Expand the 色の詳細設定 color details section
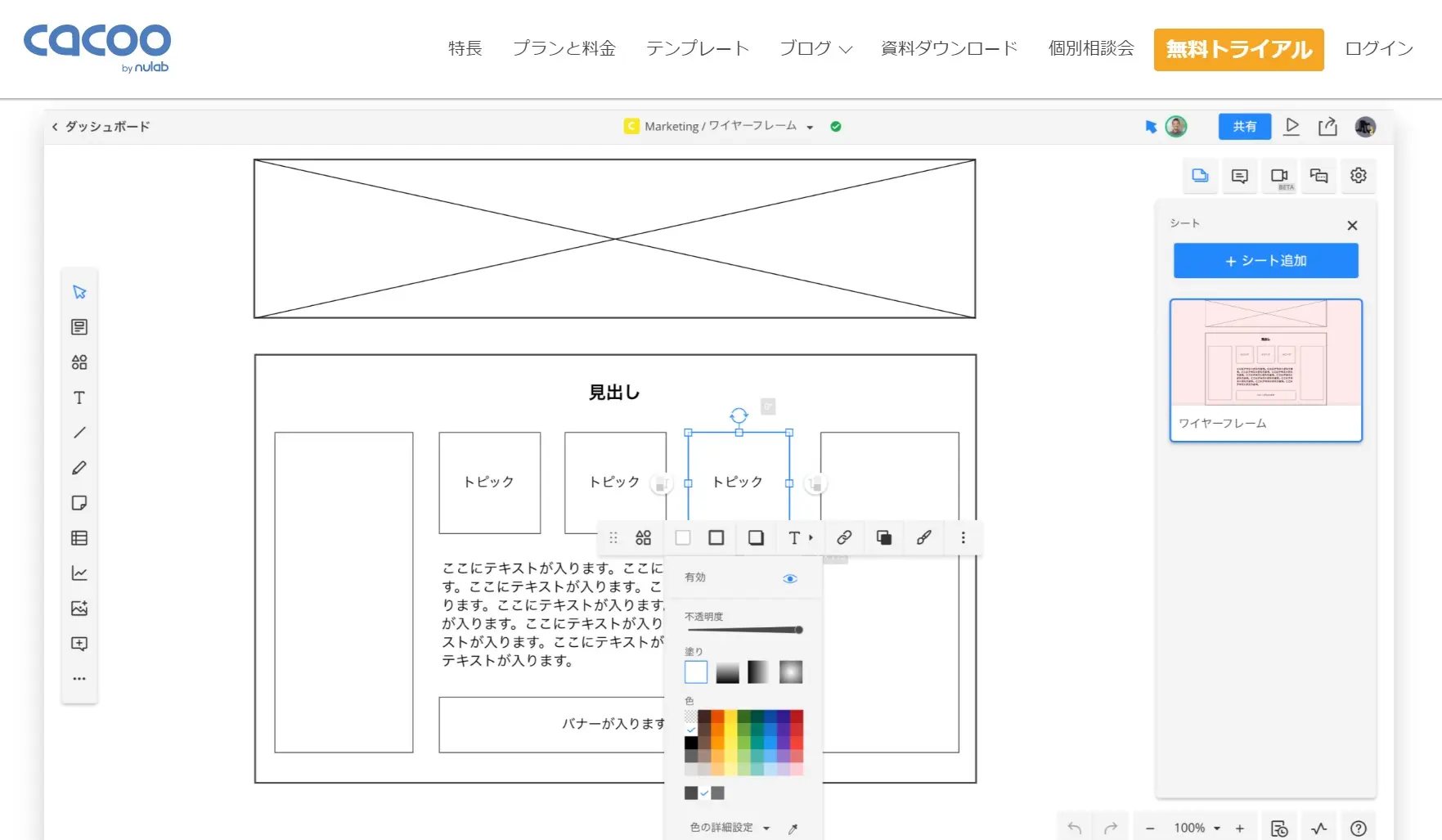 pos(730,828)
